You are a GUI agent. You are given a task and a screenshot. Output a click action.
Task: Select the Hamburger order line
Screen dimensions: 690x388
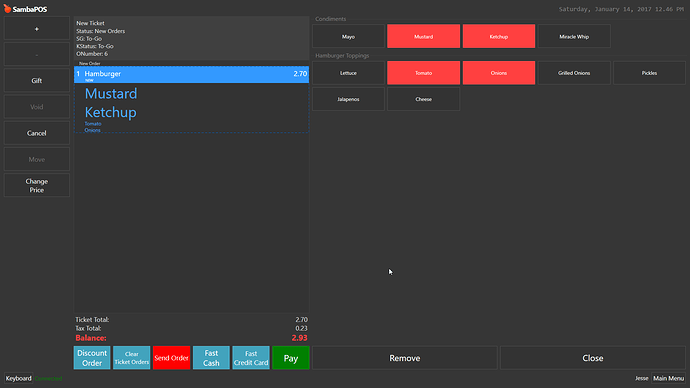pyautogui.click(x=191, y=74)
